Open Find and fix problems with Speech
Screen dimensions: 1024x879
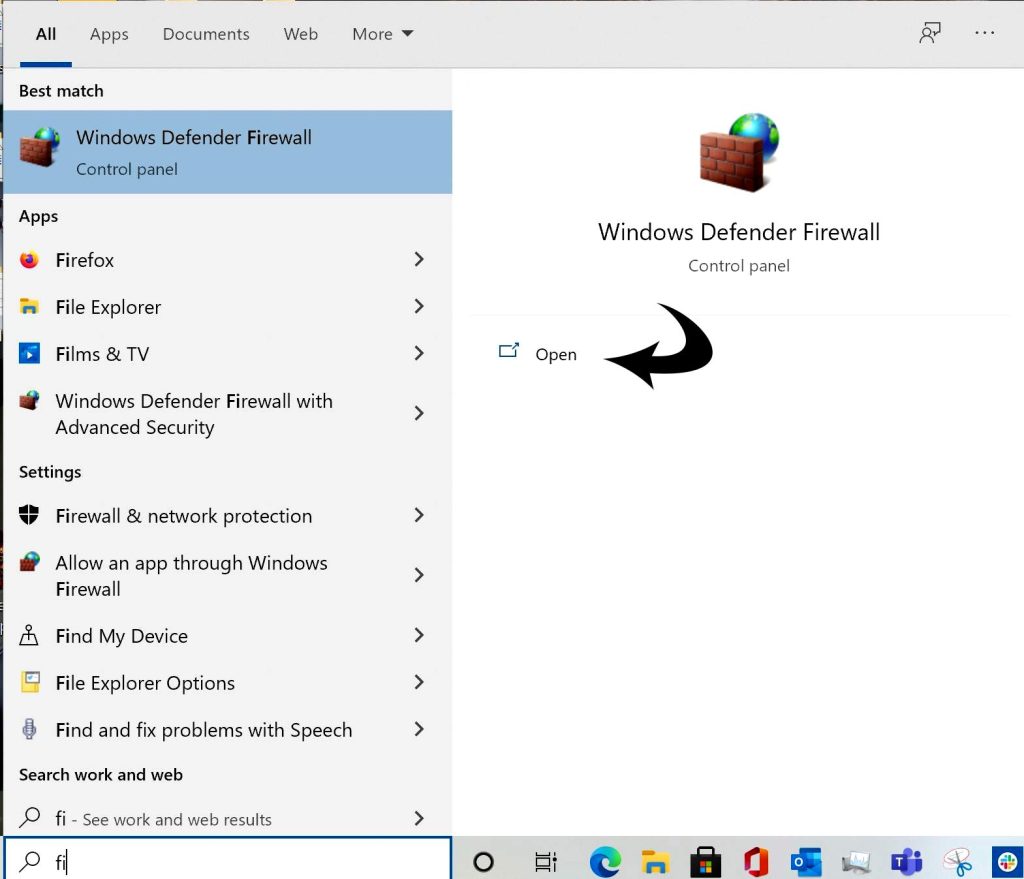pyautogui.click(x=227, y=729)
